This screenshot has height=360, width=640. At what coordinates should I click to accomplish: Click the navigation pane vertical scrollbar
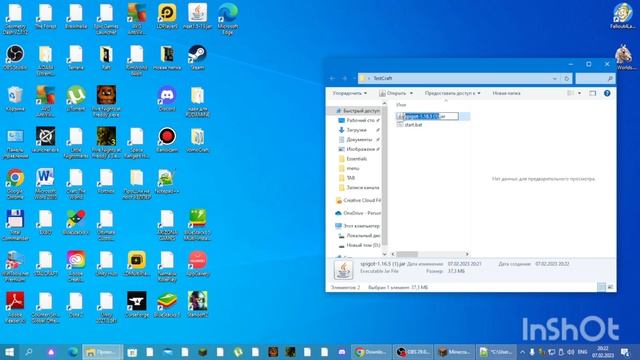pos(384,176)
